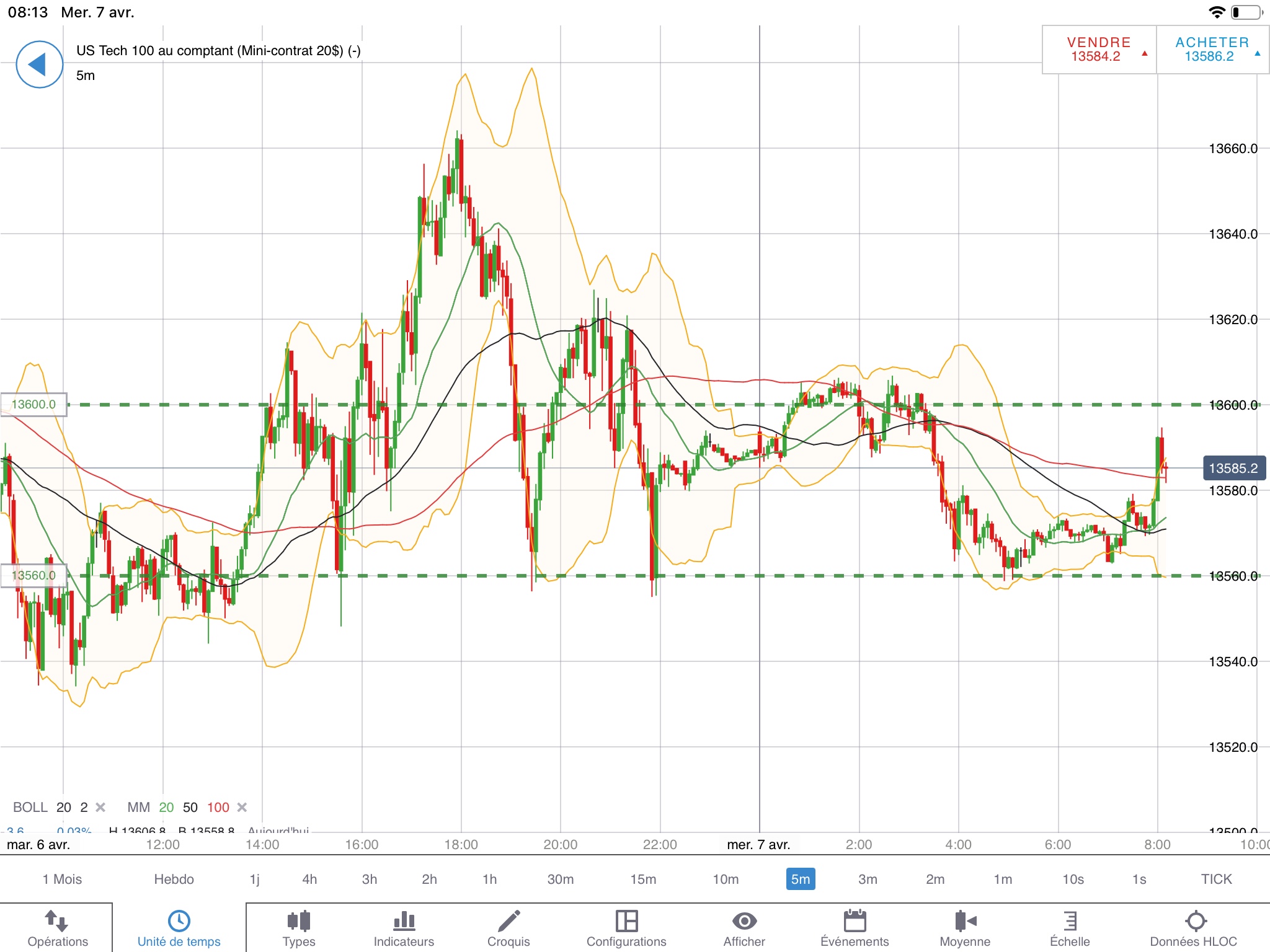Toggle the Données HLOC crosshair

click(1195, 922)
